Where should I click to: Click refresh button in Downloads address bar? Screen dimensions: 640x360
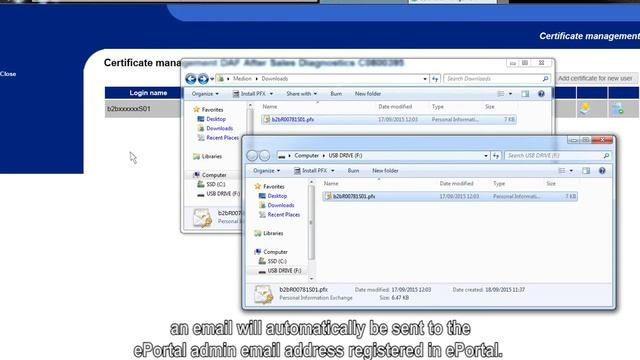click(435, 78)
